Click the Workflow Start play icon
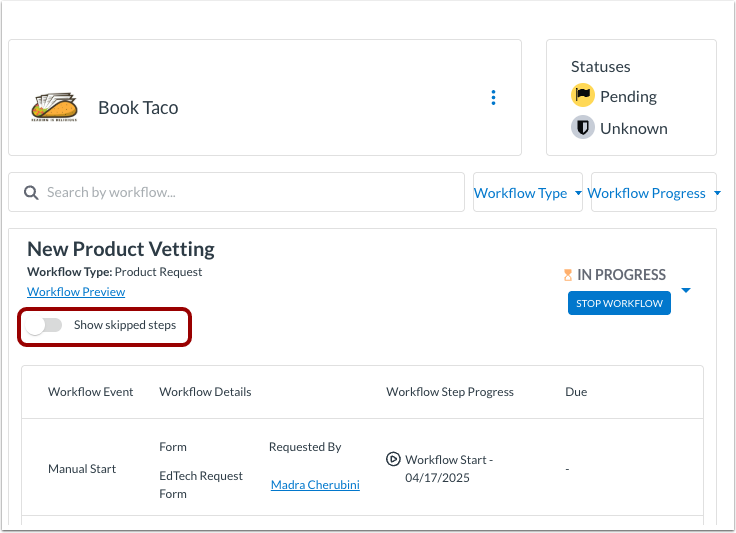Screen dimensions: 736x533 393,459
